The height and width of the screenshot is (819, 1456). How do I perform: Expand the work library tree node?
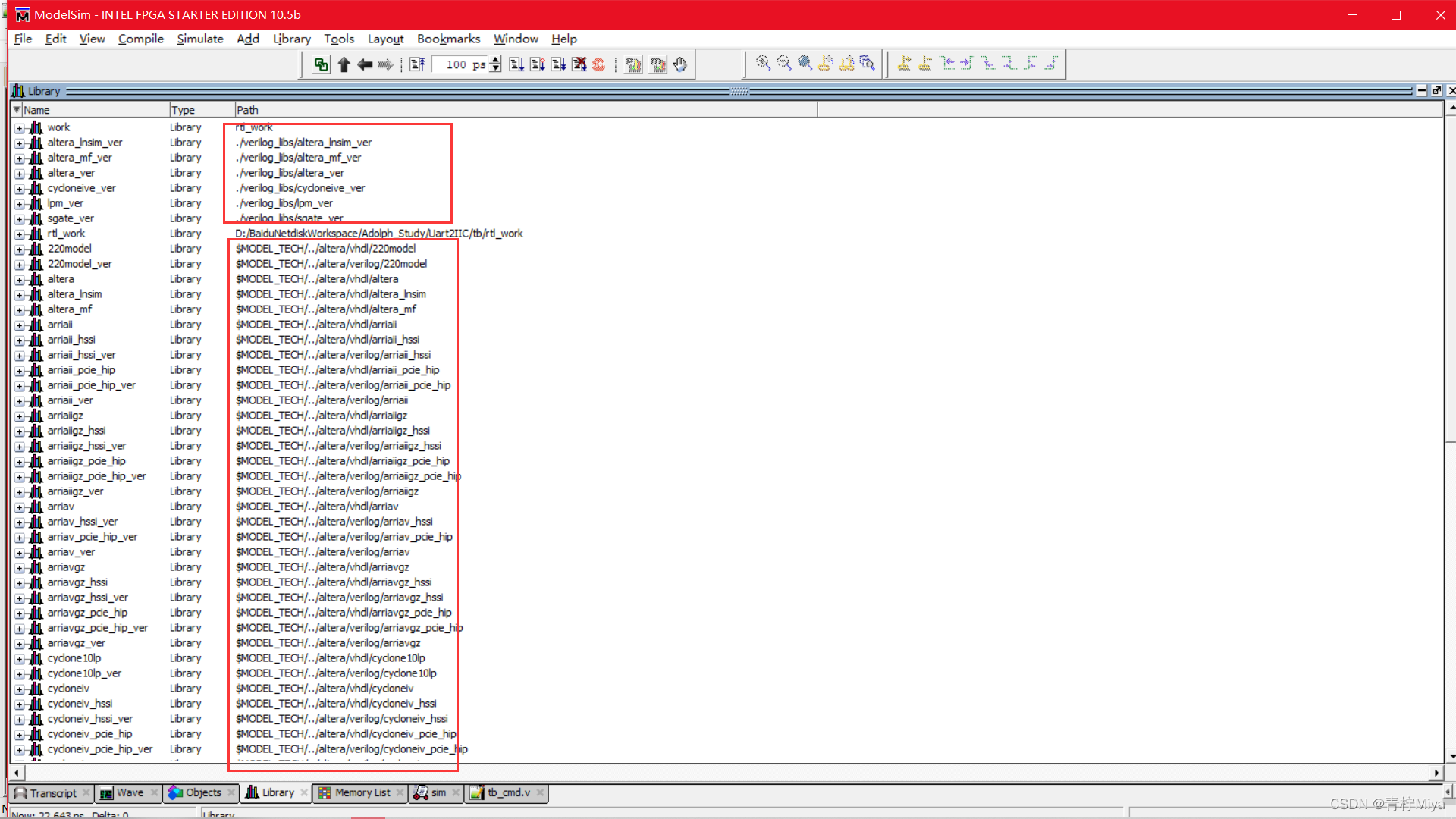click(19, 128)
